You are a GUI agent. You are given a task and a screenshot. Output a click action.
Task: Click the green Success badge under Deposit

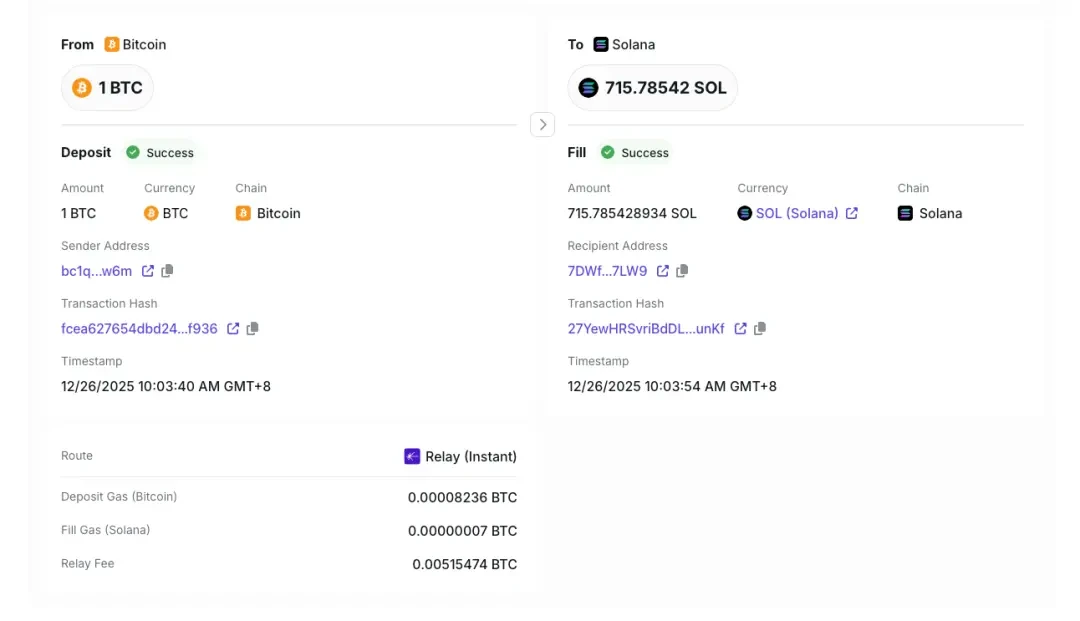tap(160, 152)
